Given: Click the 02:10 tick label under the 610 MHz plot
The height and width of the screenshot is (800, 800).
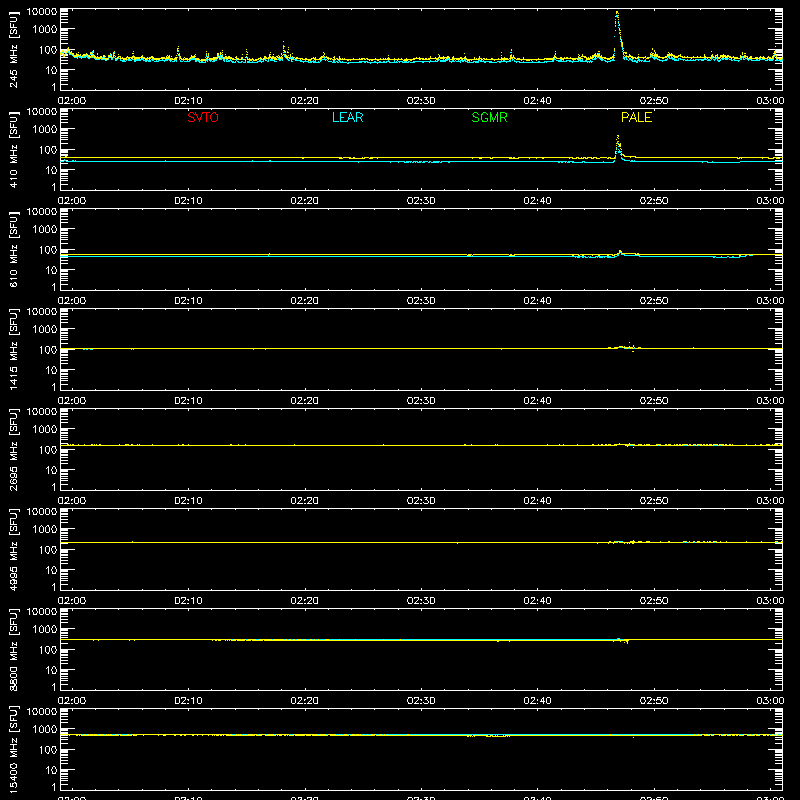Looking at the screenshot, I should tap(188, 301).
